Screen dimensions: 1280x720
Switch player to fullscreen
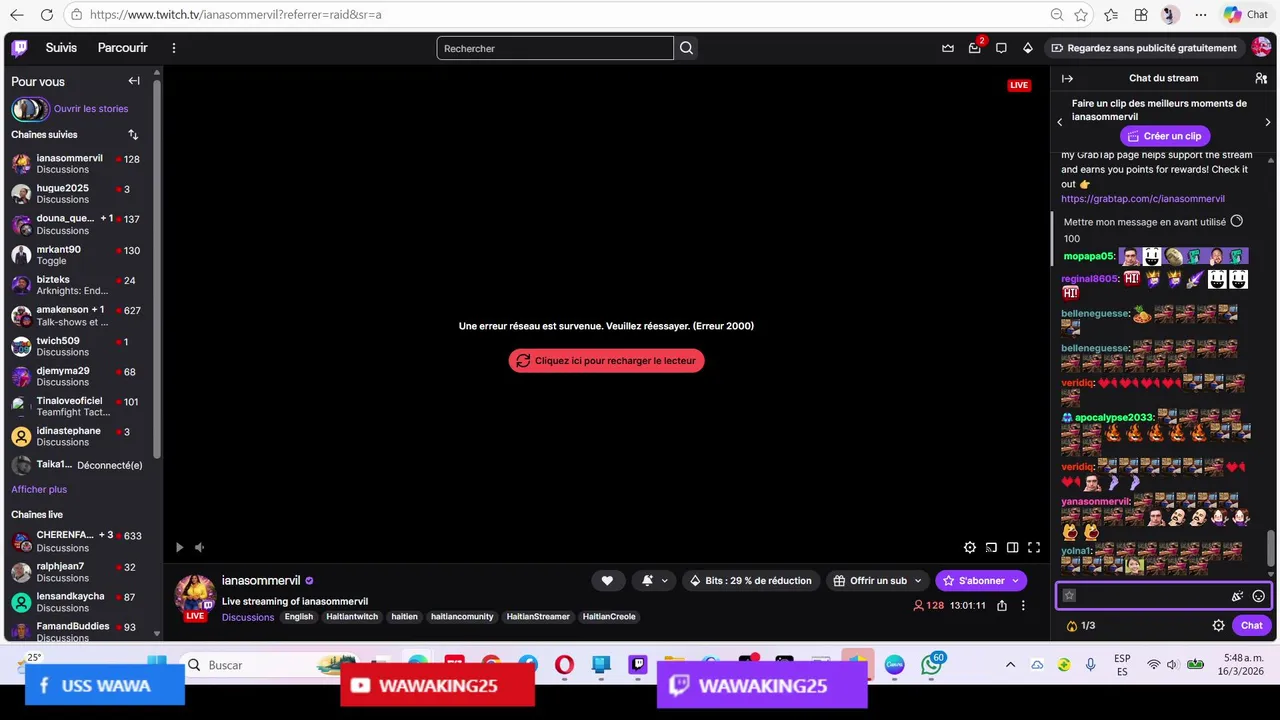pos(1034,547)
